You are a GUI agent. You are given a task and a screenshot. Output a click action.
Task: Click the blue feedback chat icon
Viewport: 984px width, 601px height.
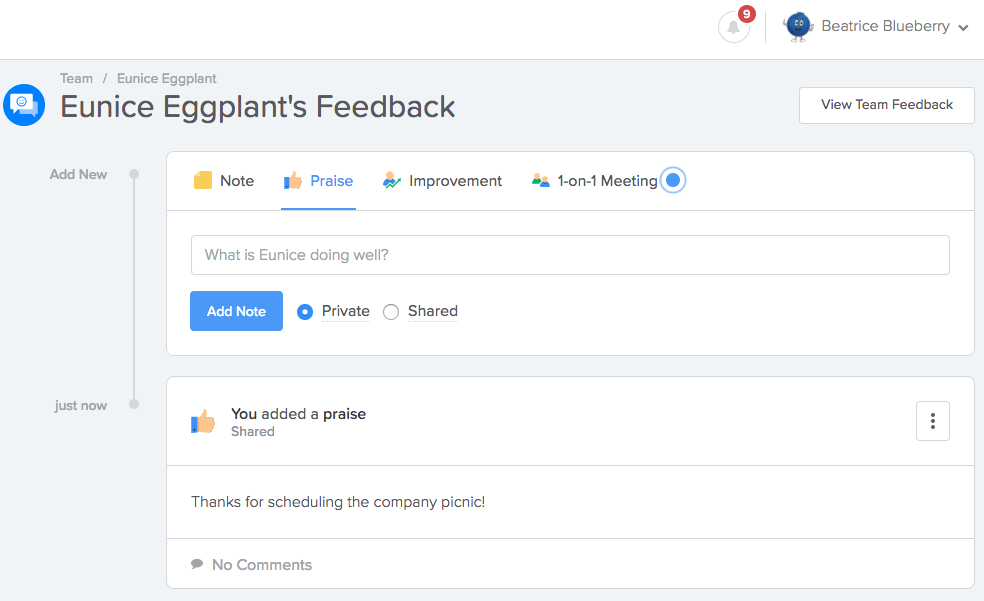point(24,105)
